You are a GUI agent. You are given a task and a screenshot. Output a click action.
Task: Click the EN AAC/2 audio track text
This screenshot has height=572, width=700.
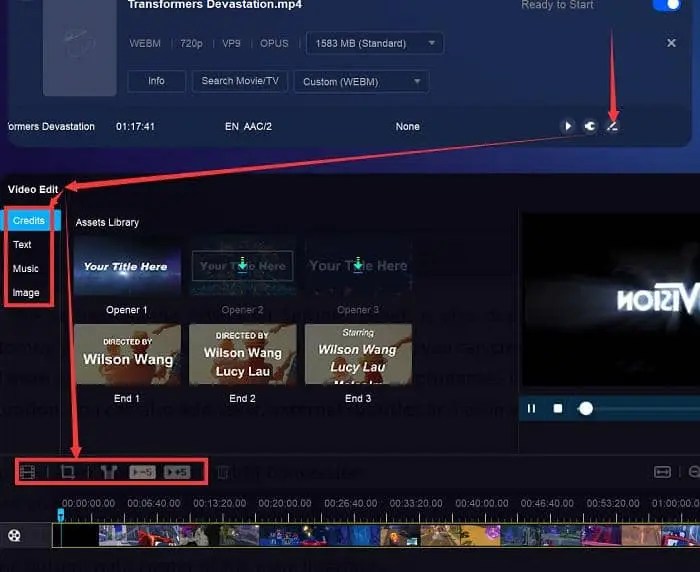[x=248, y=126]
